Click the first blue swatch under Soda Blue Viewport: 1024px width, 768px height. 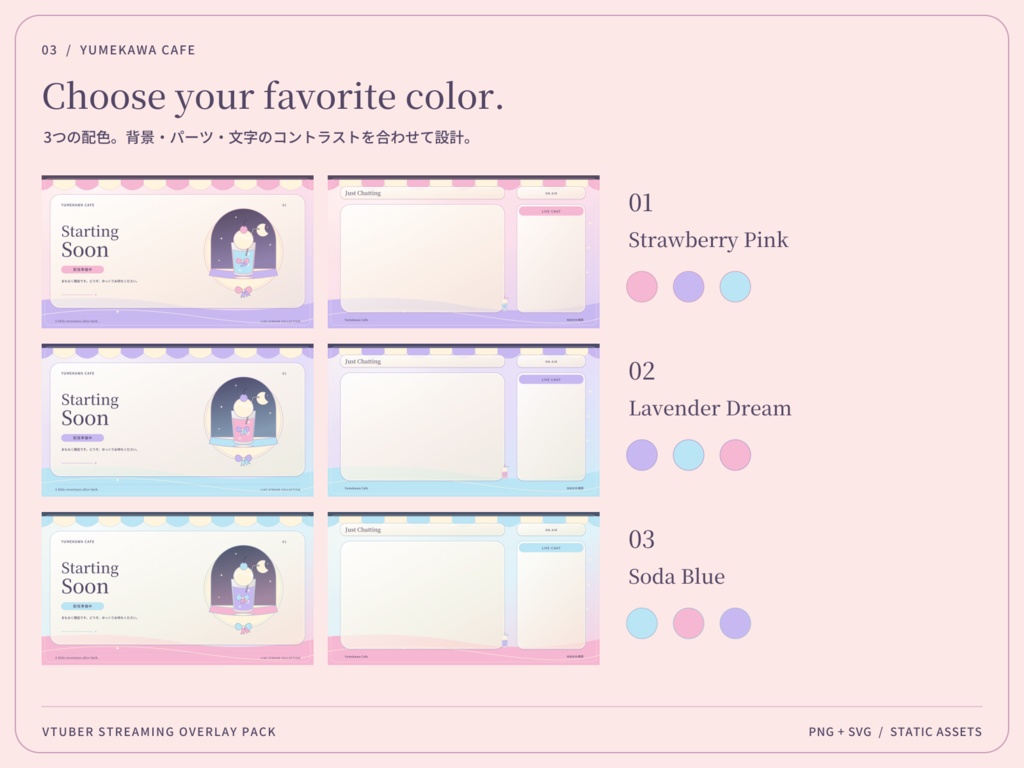click(x=642, y=623)
